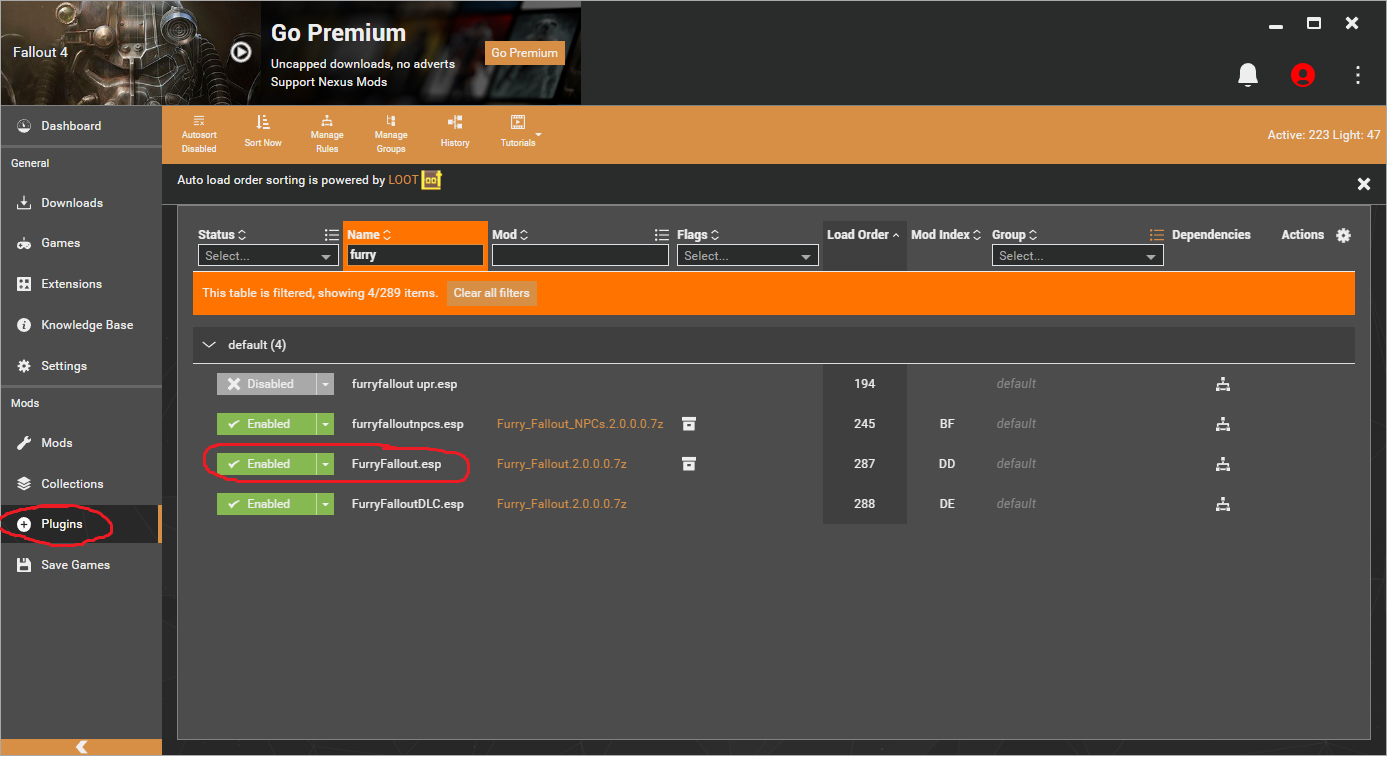Image resolution: width=1387 pixels, height=764 pixels.
Task: Open the table settings gear icon
Action: pyautogui.click(x=1343, y=235)
